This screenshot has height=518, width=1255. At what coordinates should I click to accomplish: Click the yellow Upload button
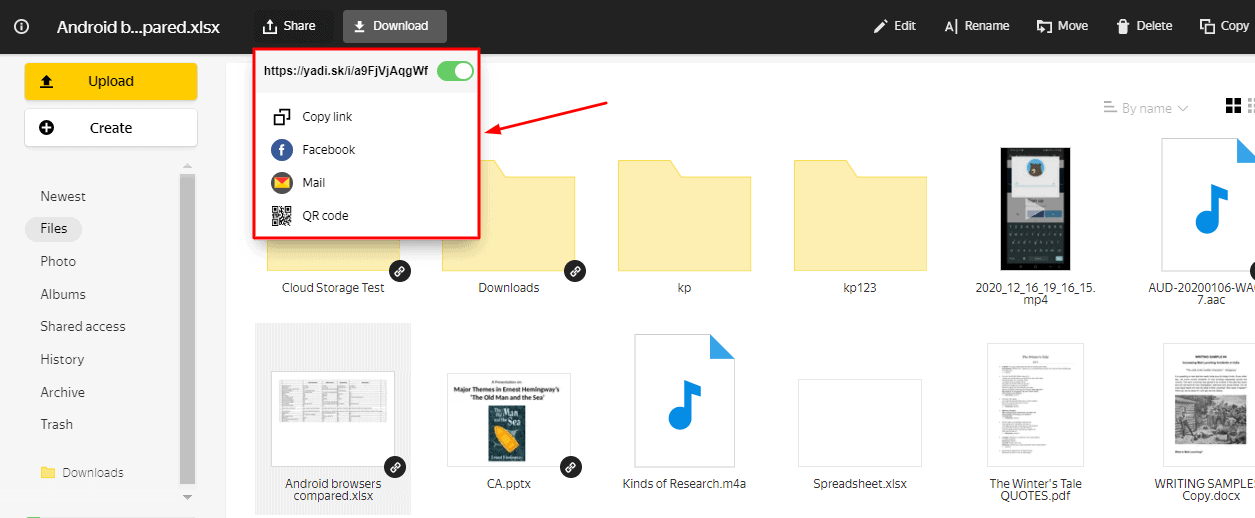click(x=111, y=82)
